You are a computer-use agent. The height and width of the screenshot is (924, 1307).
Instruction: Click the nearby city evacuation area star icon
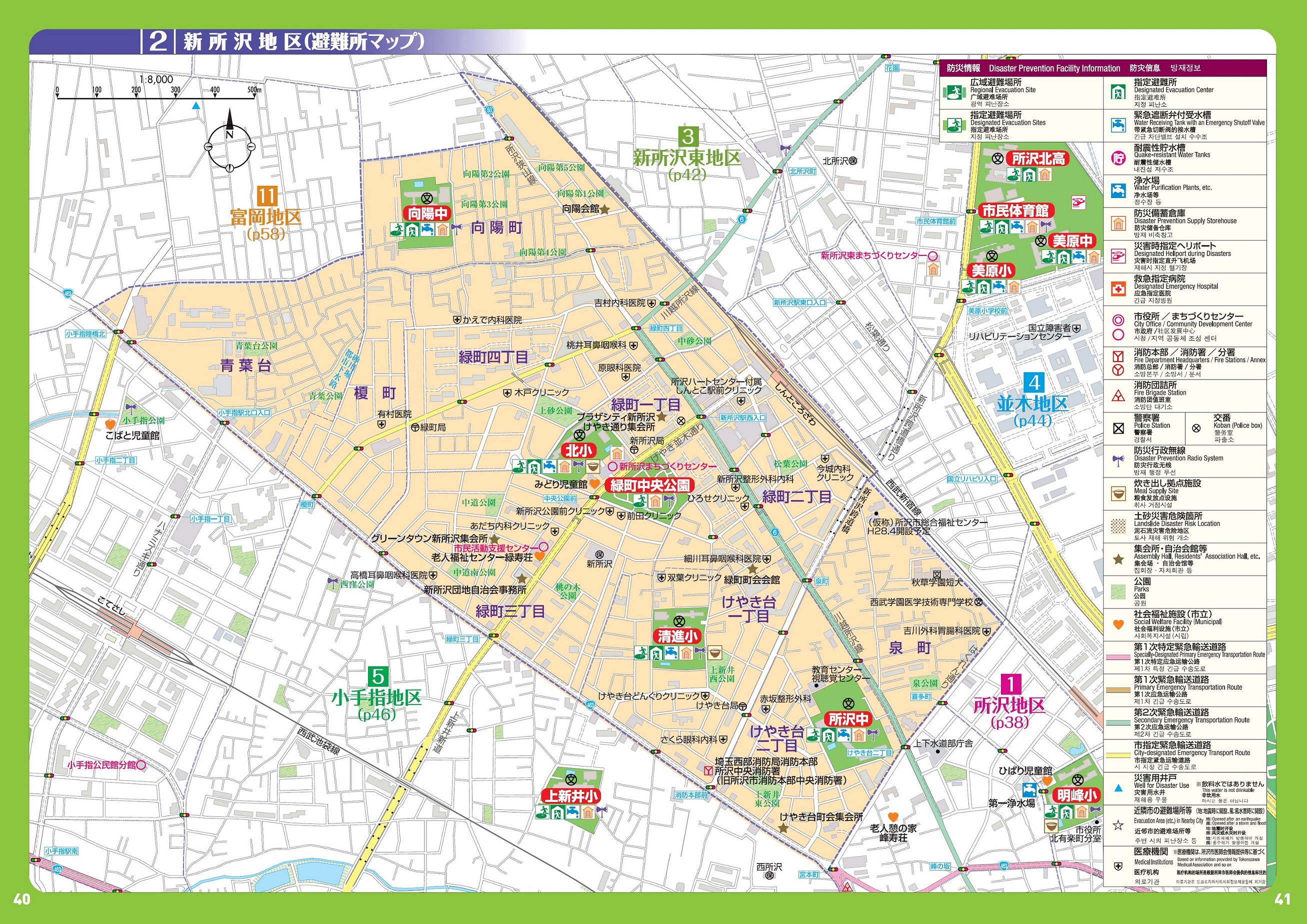click(1118, 824)
